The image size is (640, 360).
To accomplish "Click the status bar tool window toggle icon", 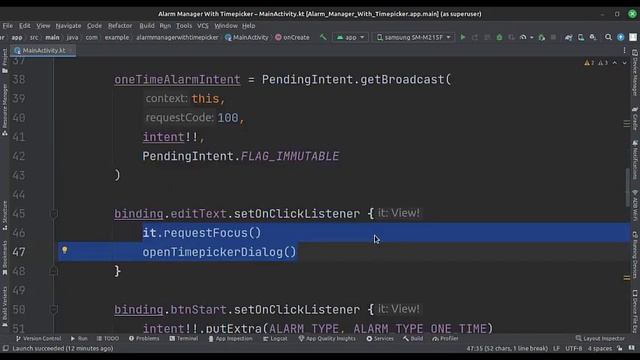I will pyautogui.click(x=5, y=348).
